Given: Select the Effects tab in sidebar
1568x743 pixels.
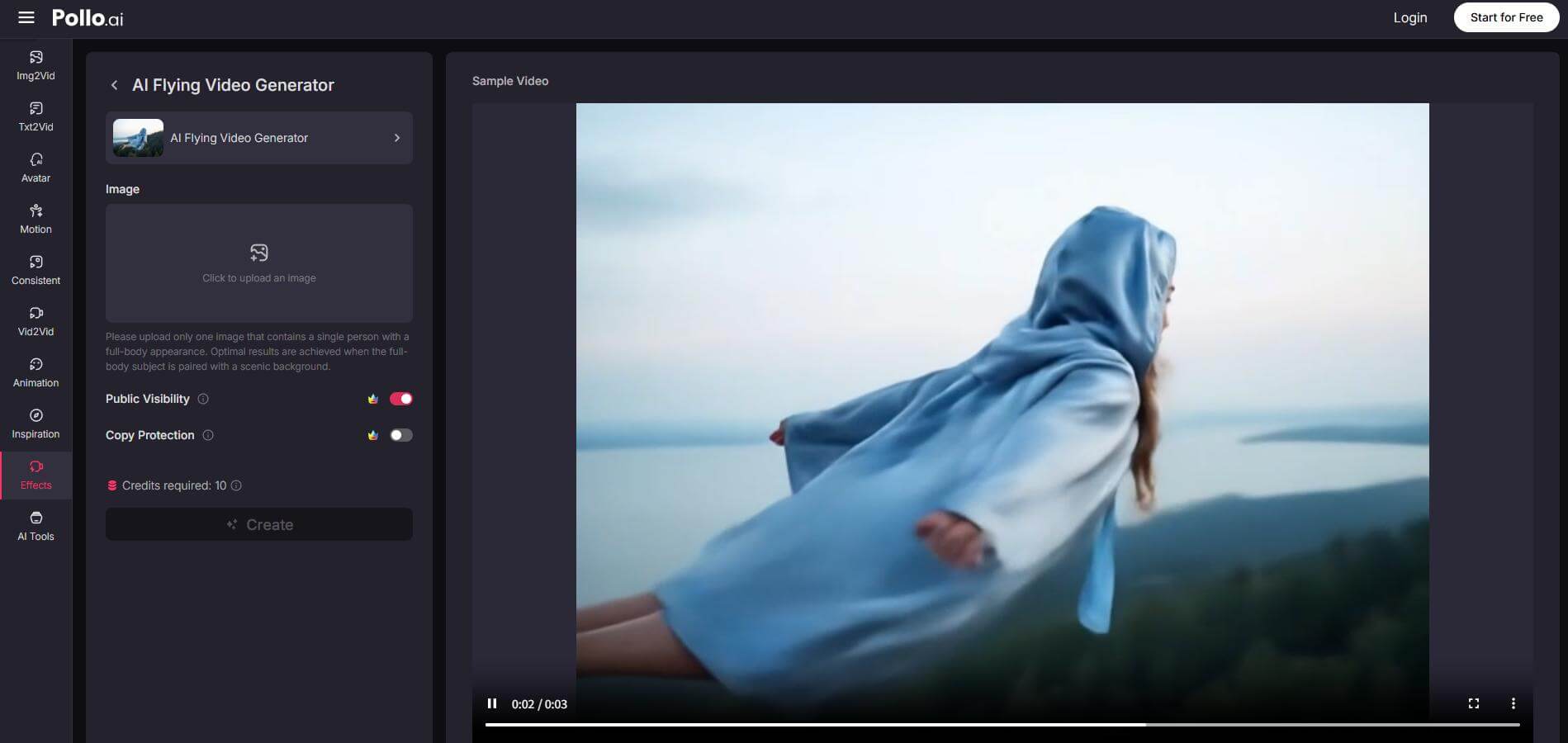Looking at the screenshot, I should pos(36,475).
